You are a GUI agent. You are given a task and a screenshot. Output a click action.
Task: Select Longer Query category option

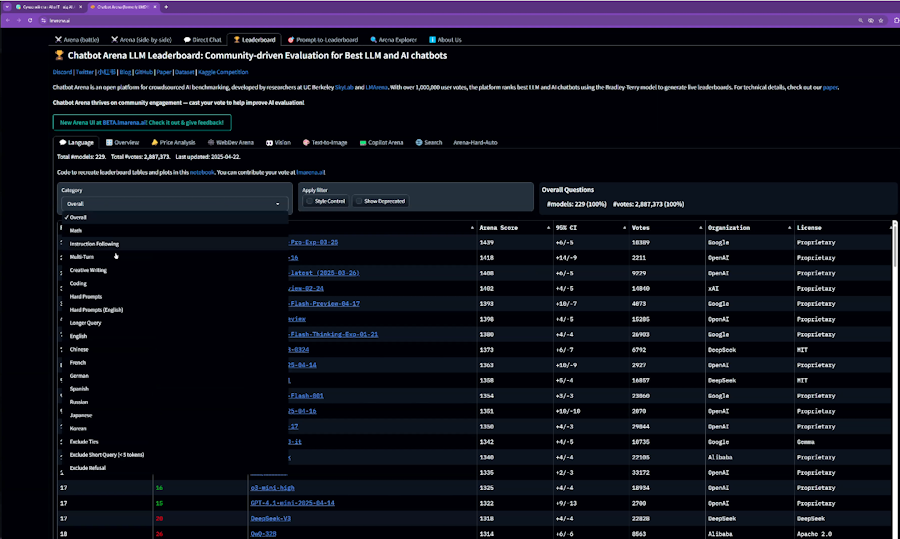point(174,323)
